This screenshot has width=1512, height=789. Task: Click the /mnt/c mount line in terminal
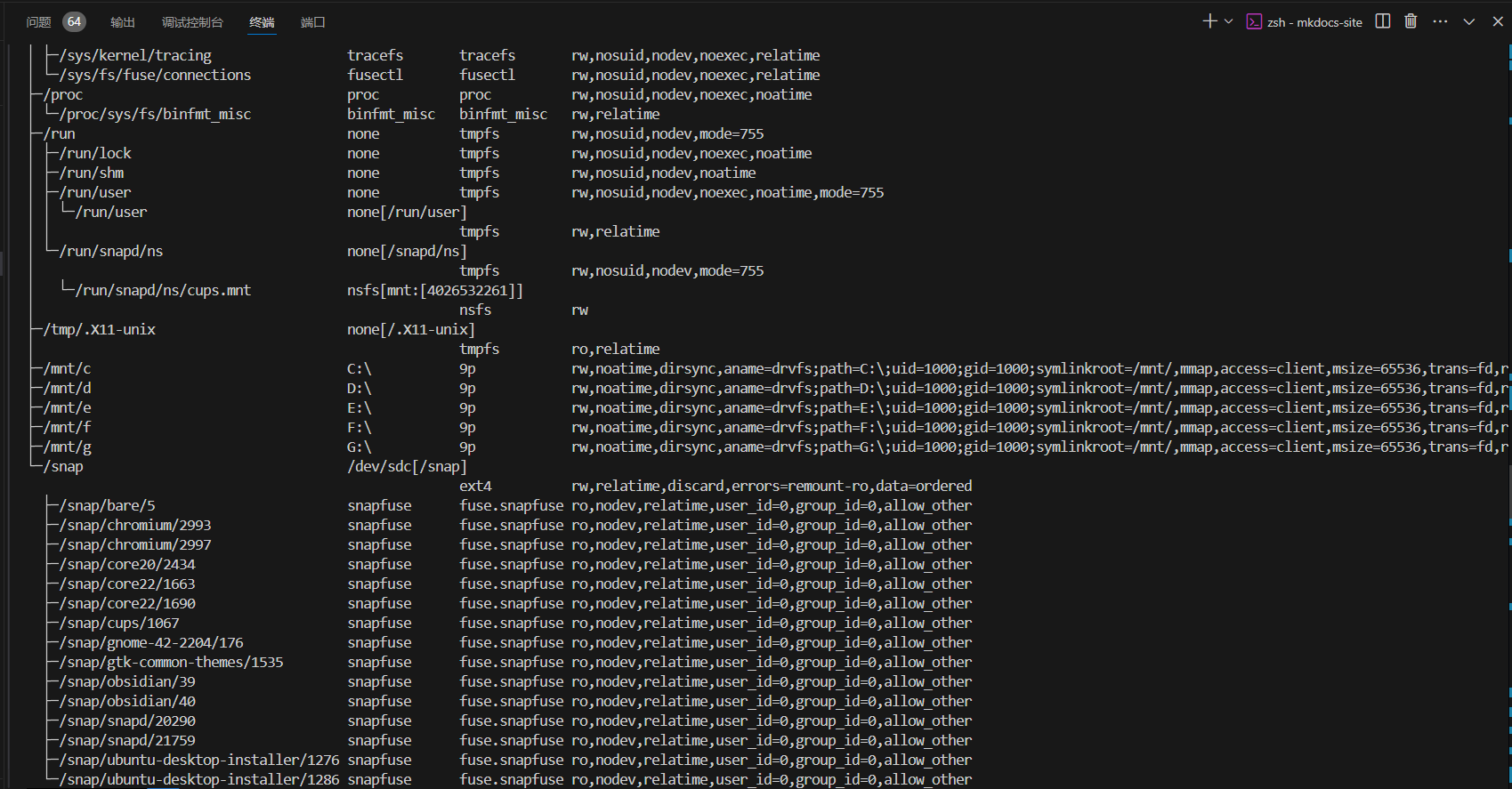tap(68, 368)
